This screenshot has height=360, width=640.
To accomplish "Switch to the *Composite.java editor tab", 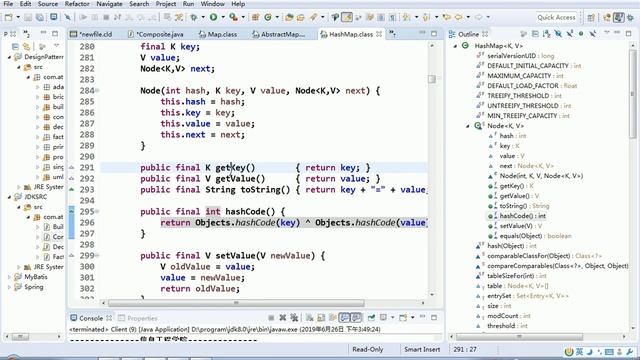I will click(156, 34).
